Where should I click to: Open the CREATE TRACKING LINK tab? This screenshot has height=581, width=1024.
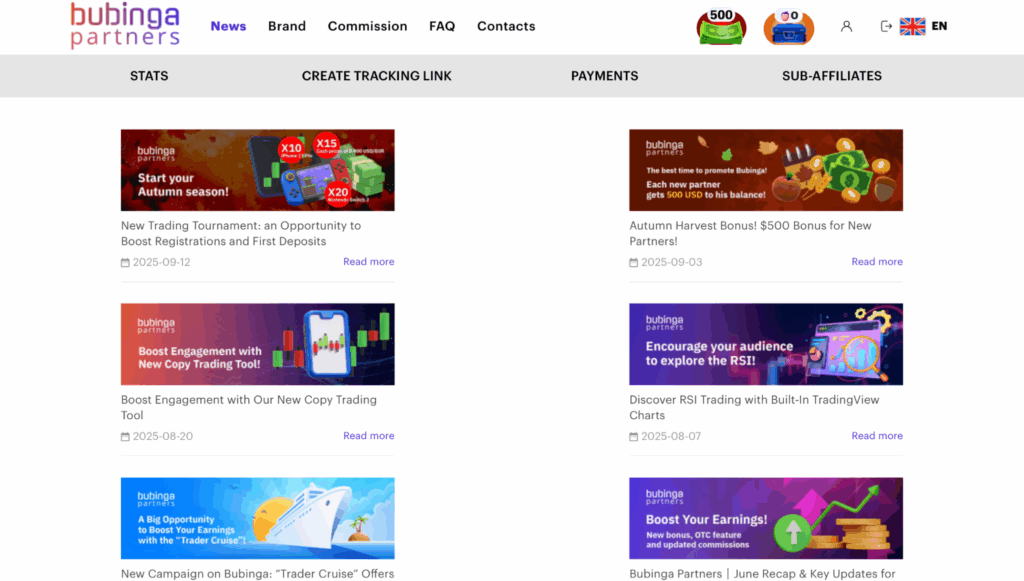tap(376, 76)
